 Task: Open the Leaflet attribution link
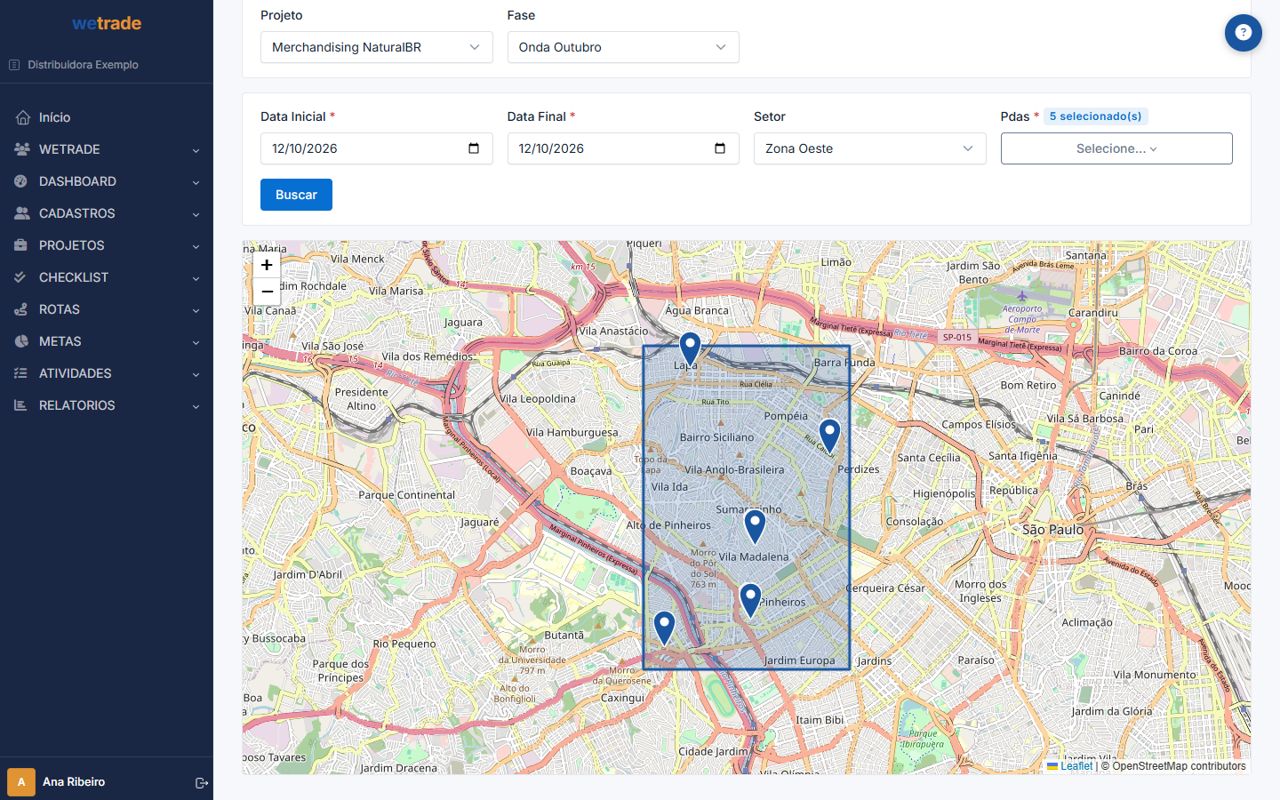pyautogui.click(x=1077, y=766)
